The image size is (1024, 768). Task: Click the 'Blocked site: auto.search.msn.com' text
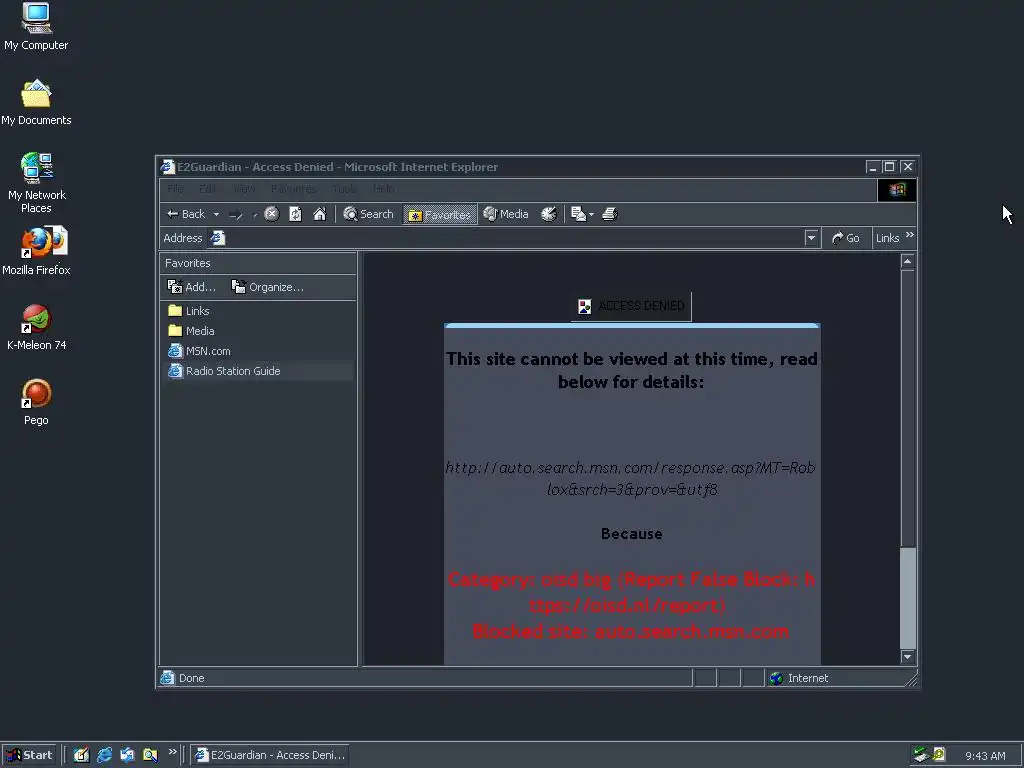[x=631, y=632]
